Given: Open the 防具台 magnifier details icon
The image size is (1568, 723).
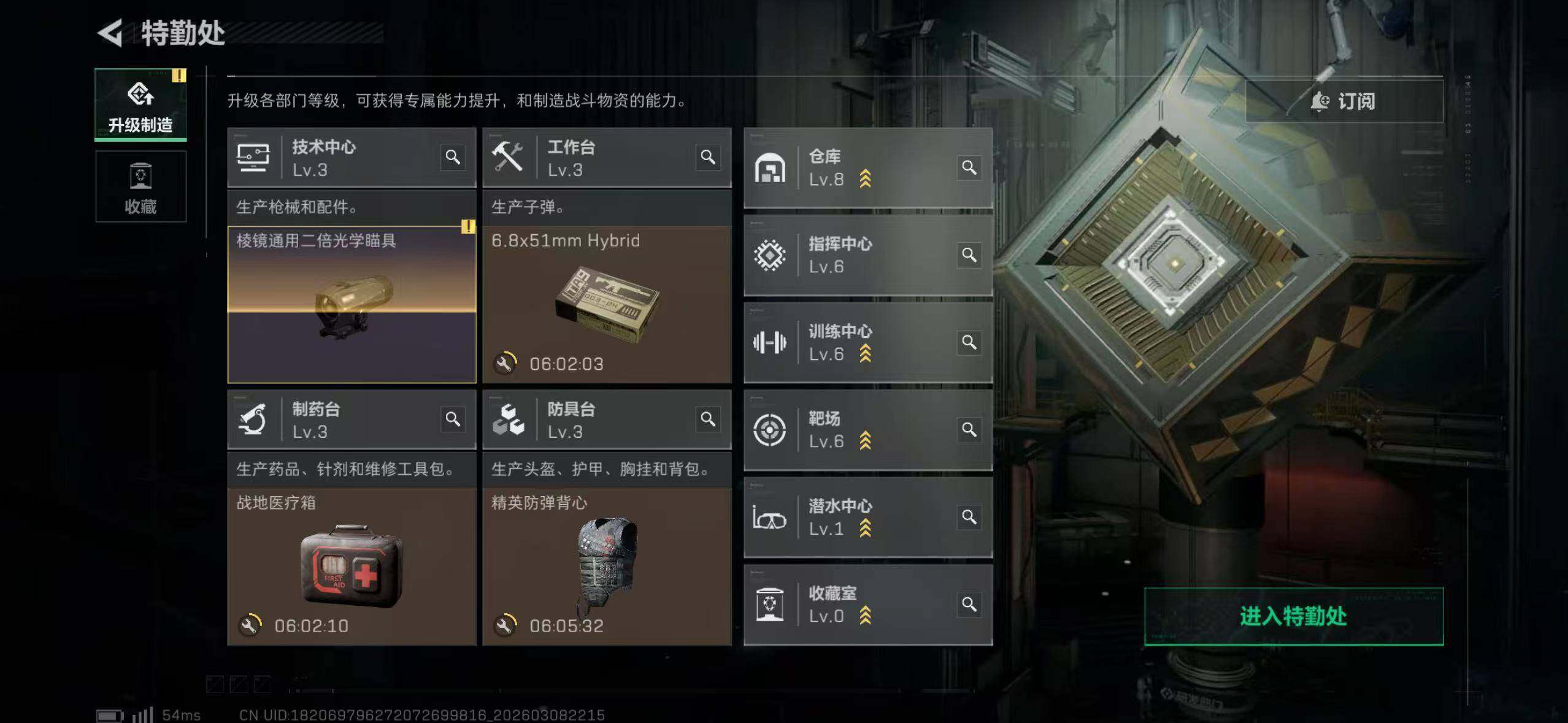Looking at the screenshot, I should (x=708, y=419).
